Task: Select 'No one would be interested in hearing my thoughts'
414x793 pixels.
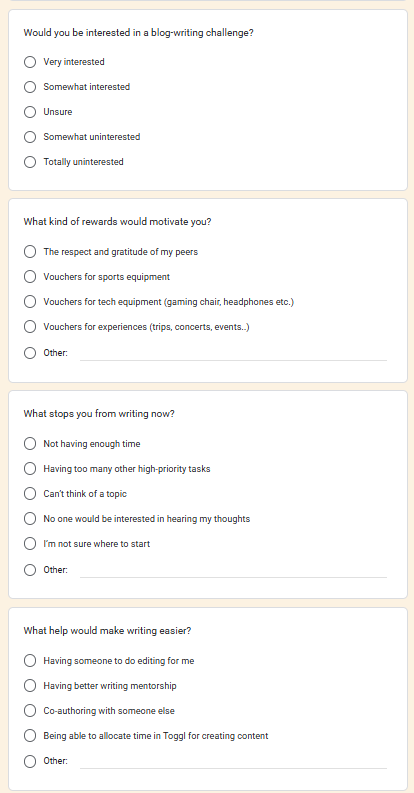Action: (30, 519)
